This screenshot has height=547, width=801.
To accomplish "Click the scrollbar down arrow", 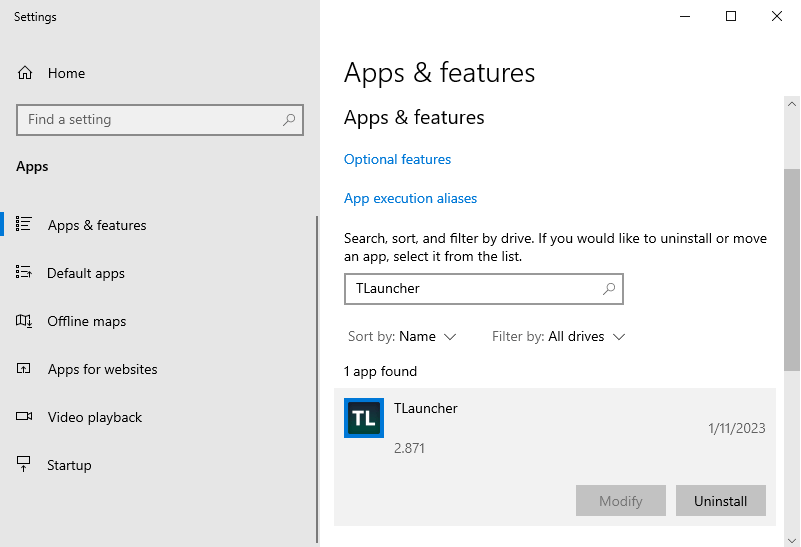I will click(792, 540).
